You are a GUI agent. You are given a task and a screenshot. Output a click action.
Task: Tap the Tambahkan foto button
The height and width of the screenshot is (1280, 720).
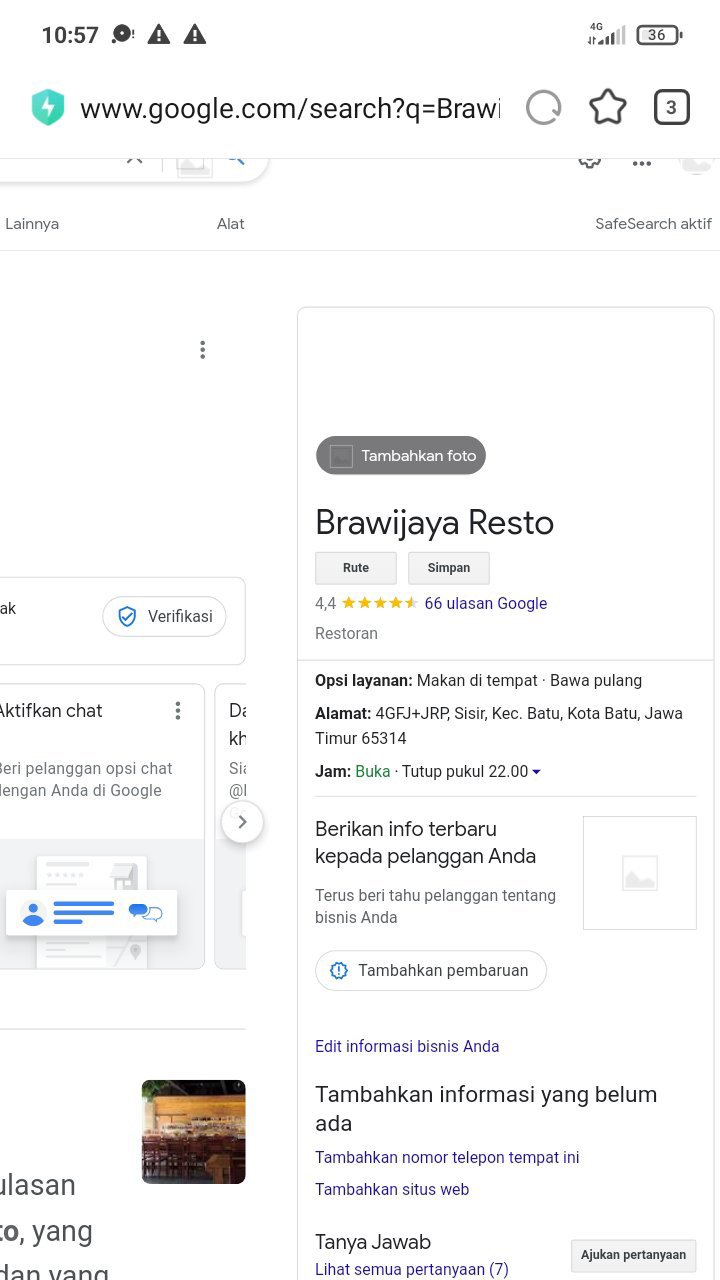401,456
